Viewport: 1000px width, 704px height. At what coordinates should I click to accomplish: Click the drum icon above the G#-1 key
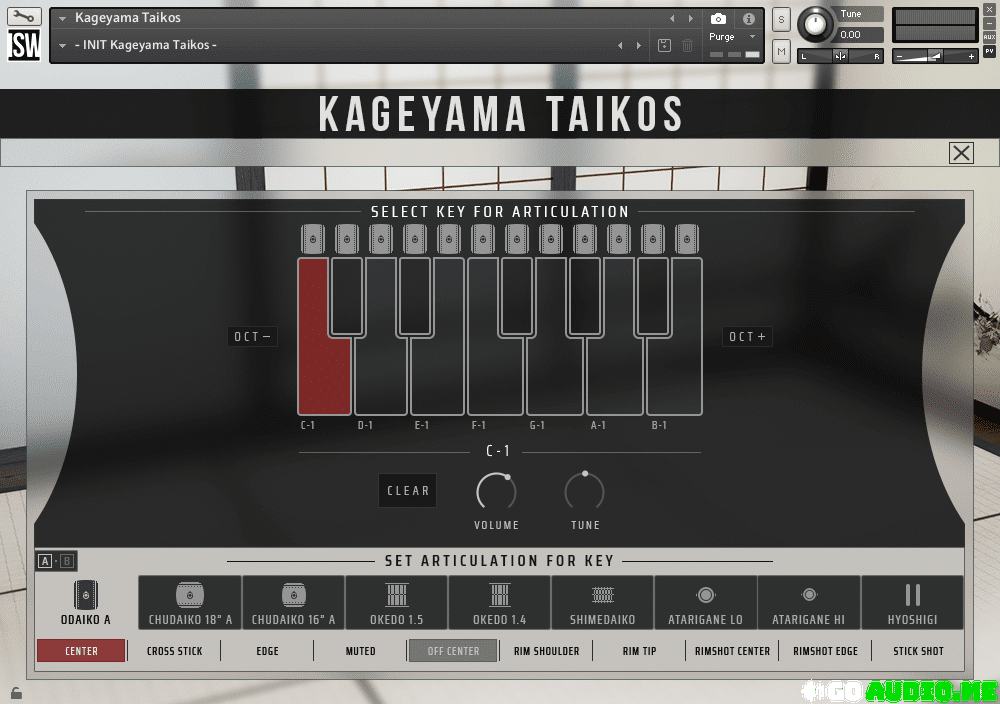585,239
